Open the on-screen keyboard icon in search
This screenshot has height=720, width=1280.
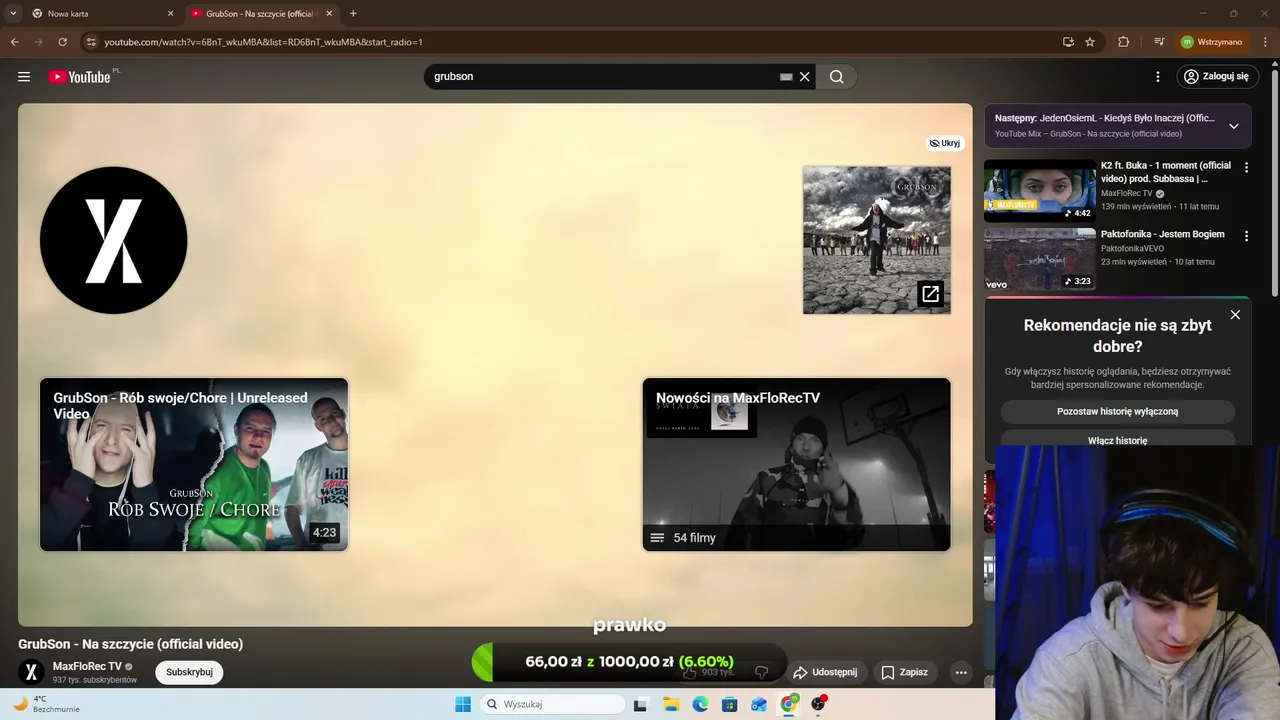(786, 77)
